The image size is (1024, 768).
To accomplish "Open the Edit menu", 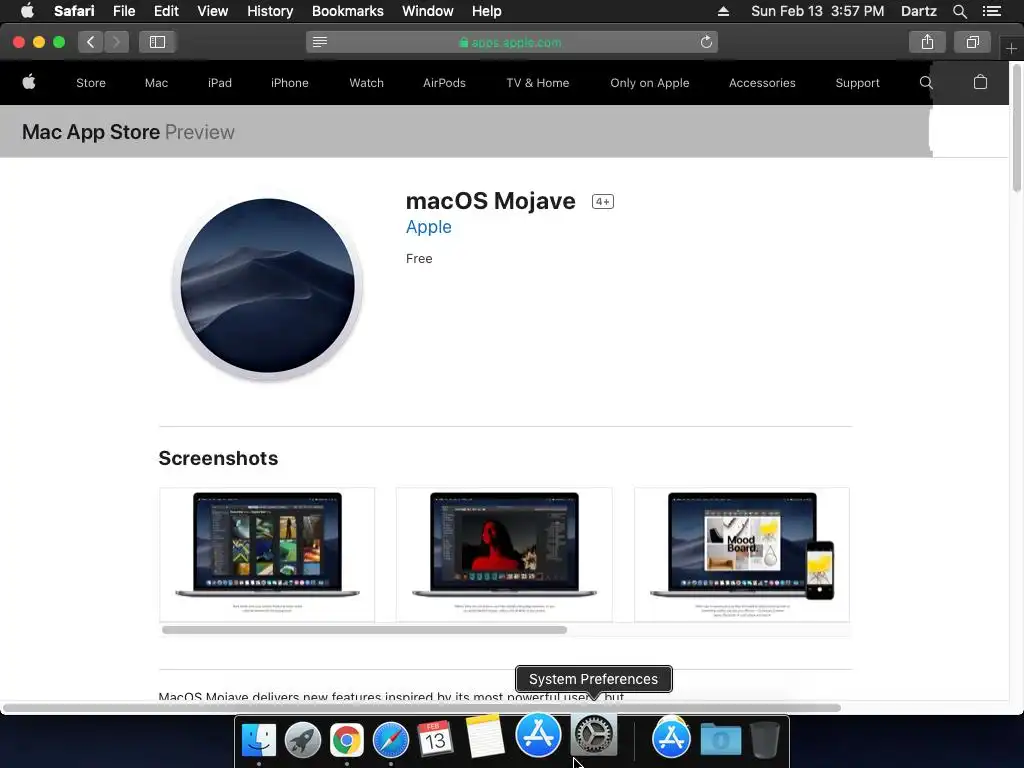I will tap(166, 11).
